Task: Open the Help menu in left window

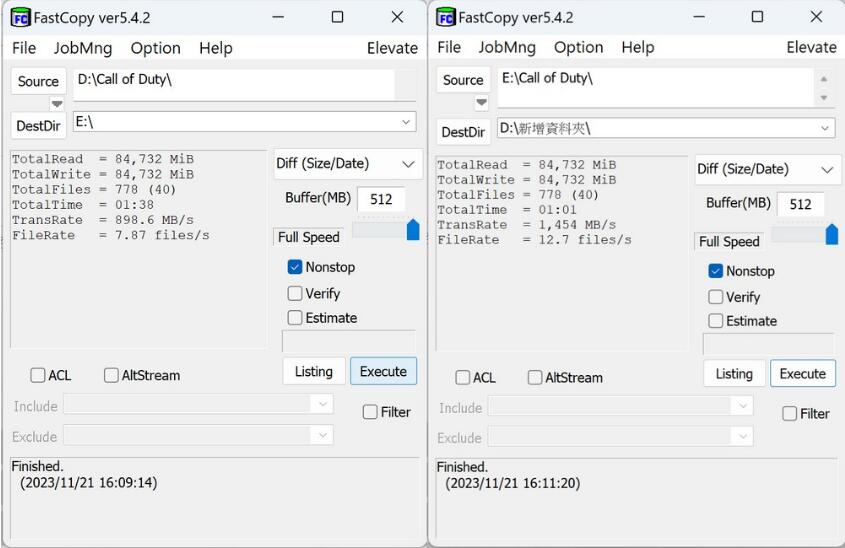Action: pos(216,48)
